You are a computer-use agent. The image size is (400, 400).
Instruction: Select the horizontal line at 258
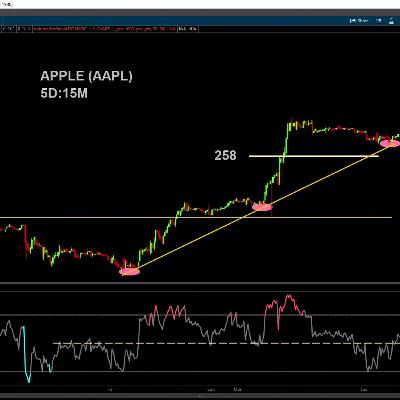(313, 156)
